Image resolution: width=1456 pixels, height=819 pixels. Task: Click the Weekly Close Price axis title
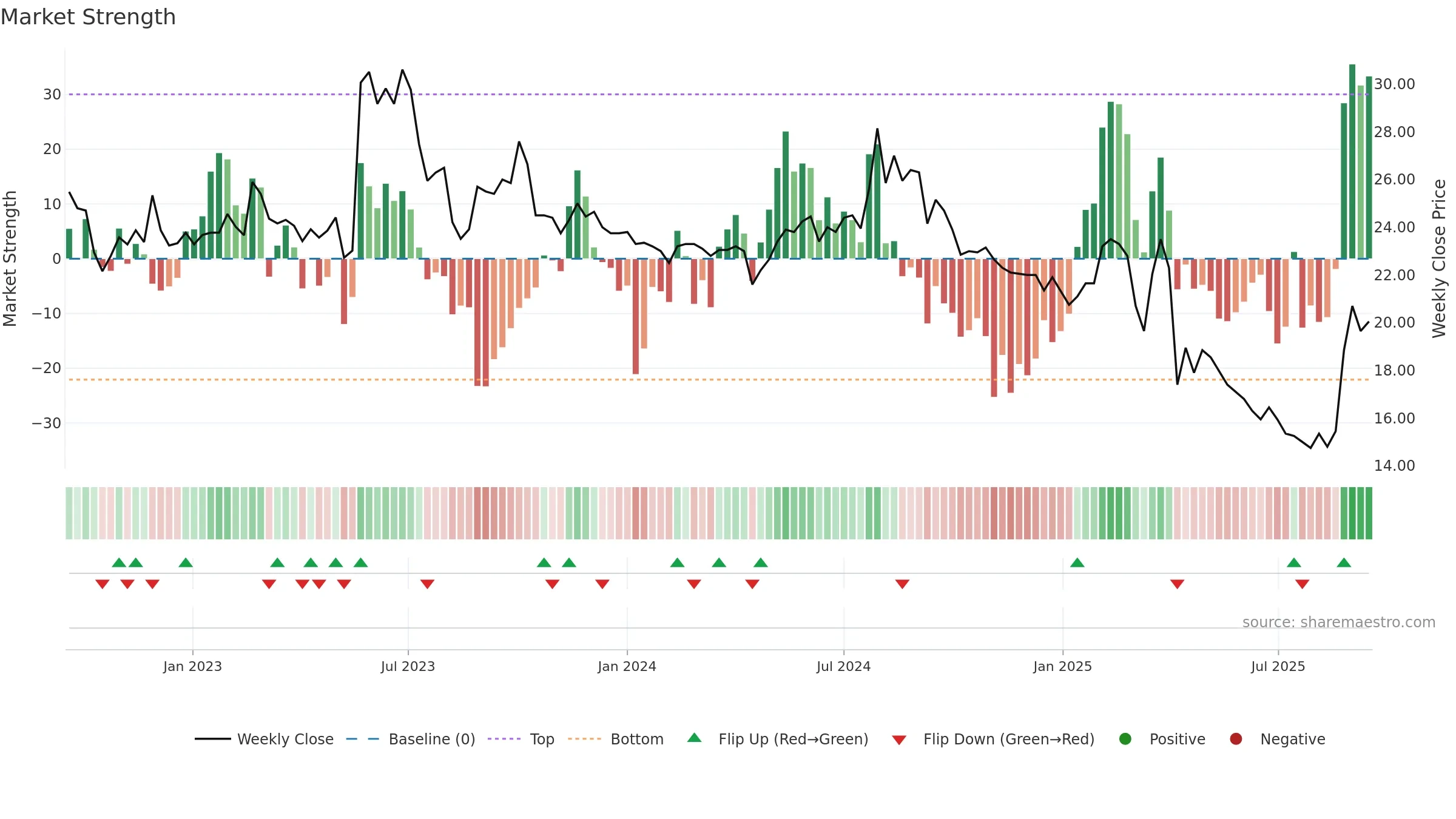pos(1439,258)
